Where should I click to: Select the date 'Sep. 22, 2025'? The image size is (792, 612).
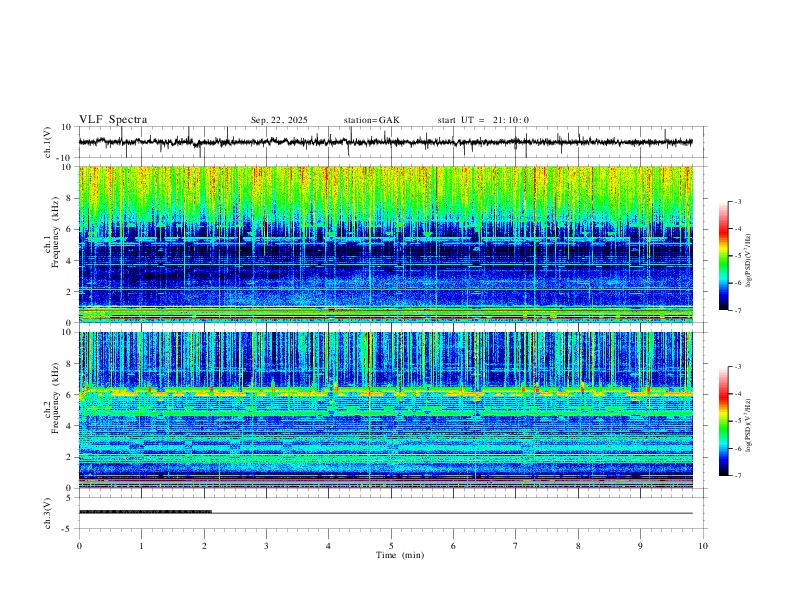(x=279, y=120)
